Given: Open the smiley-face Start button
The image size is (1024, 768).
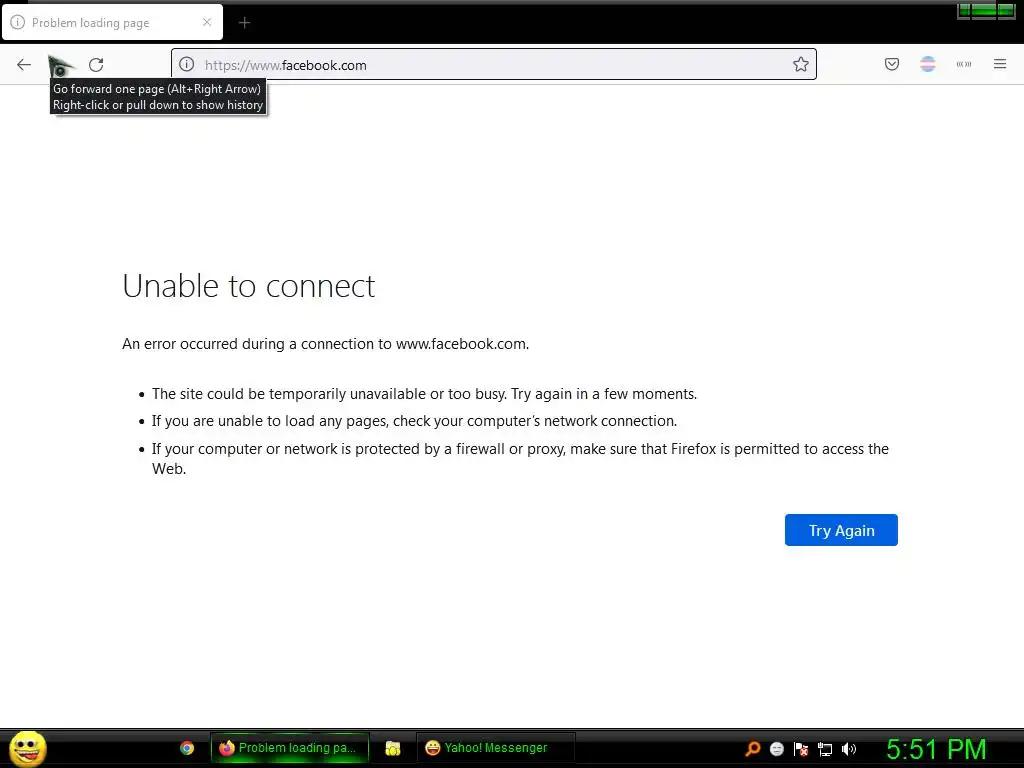Looking at the screenshot, I should 27,748.
